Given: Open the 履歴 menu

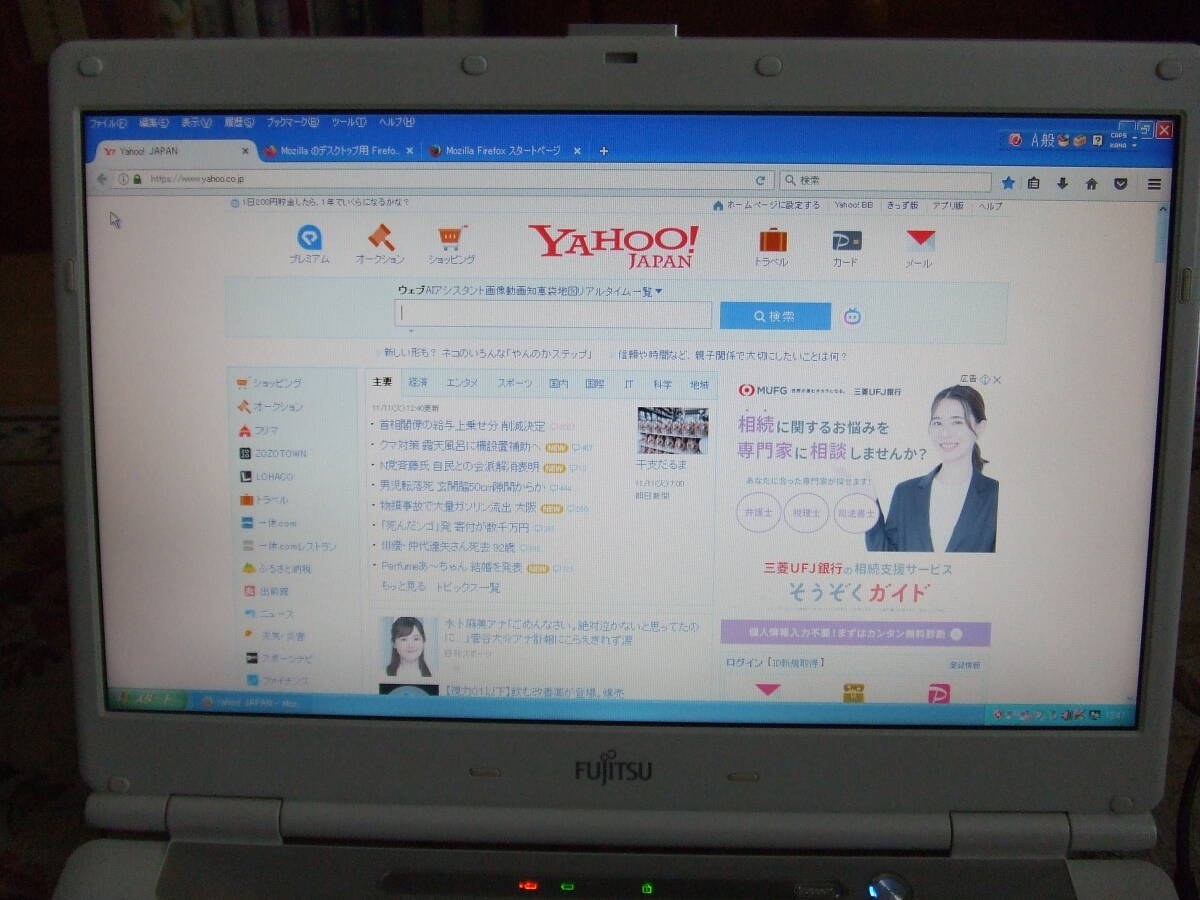Looking at the screenshot, I should point(240,123).
